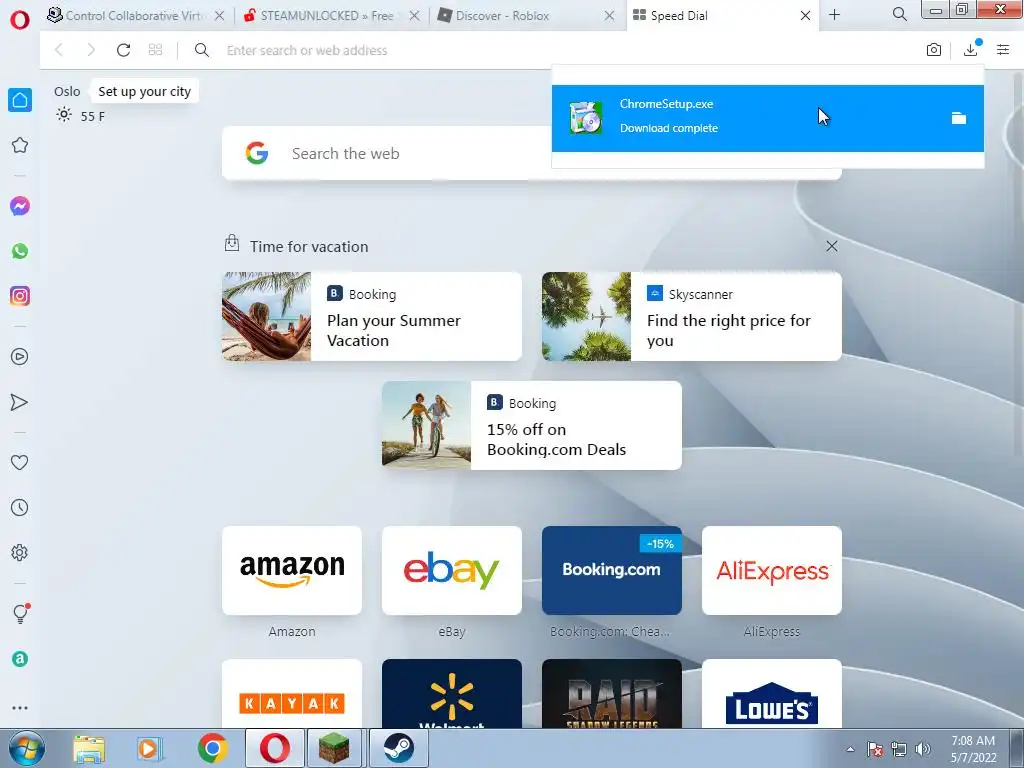Open Pinboards heart icon in sidebar
The height and width of the screenshot is (768, 1024).
click(x=20, y=462)
